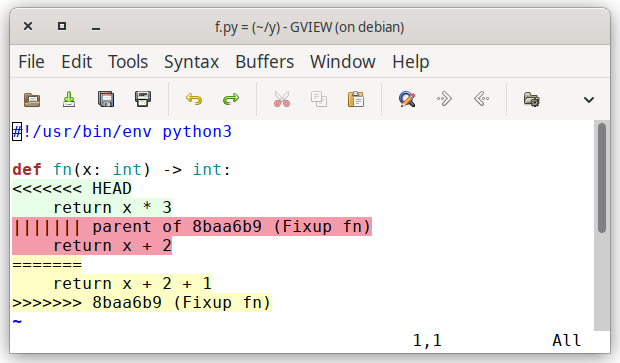Click the 'return x + 2 + 1' line

112,284
